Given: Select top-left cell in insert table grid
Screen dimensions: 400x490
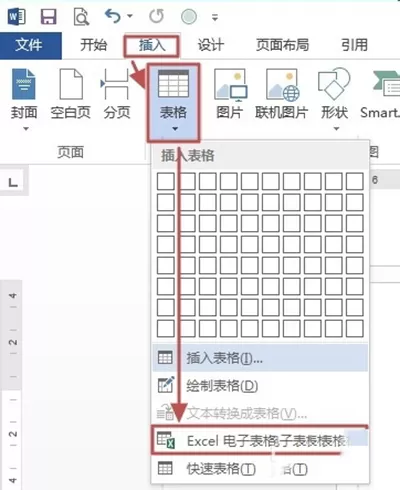Looking at the screenshot, I should point(166,181).
